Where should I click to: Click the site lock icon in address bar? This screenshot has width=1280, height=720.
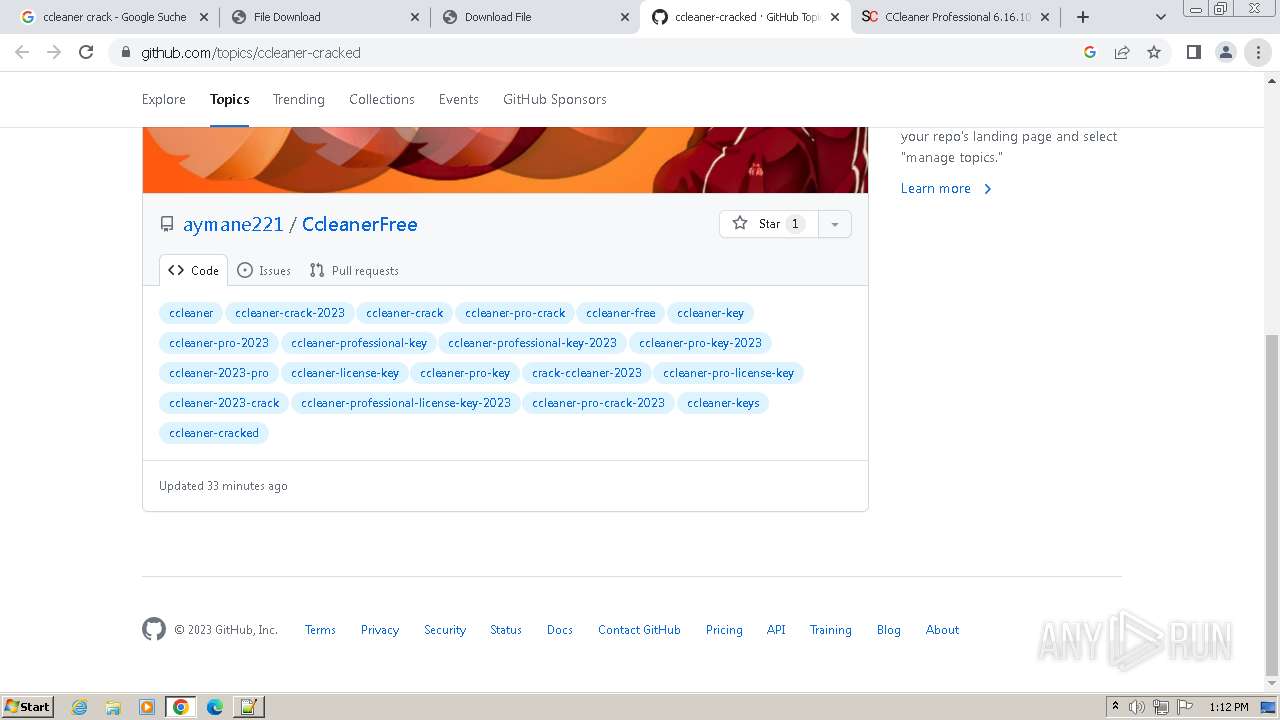tap(125, 52)
